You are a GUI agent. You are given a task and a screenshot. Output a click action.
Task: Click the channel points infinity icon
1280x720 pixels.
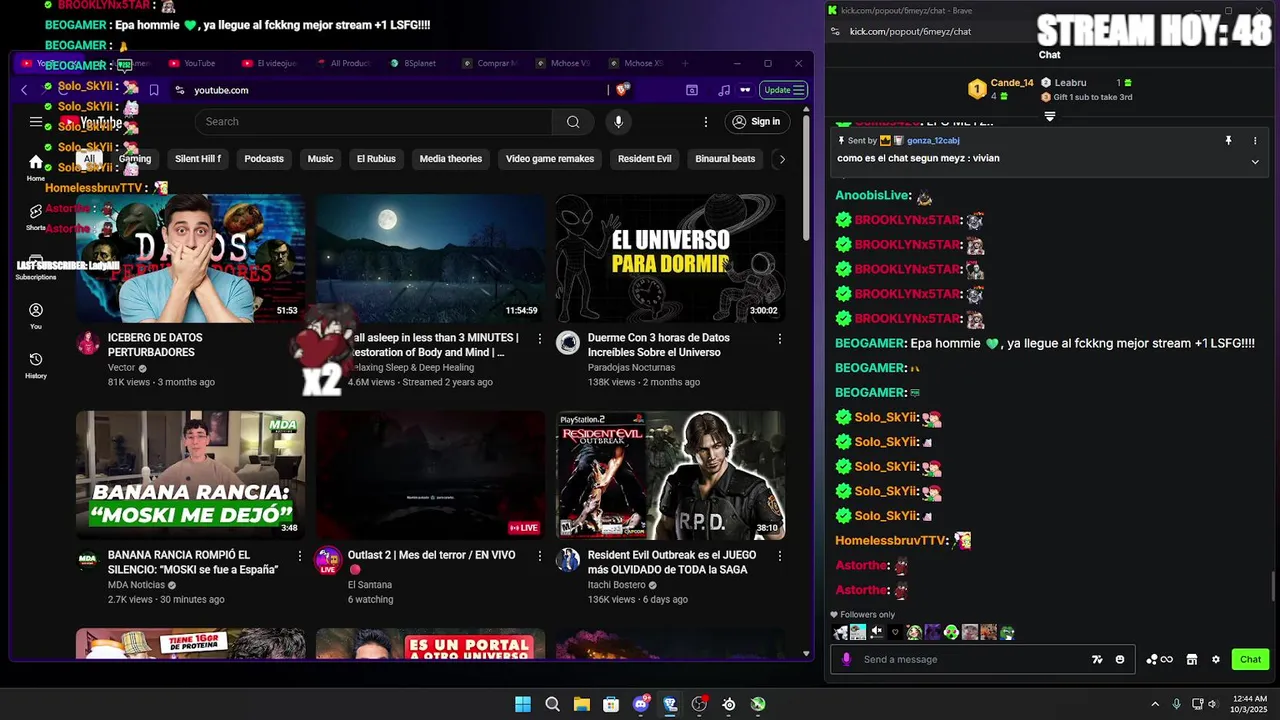pyautogui.click(x=1160, y=660)
